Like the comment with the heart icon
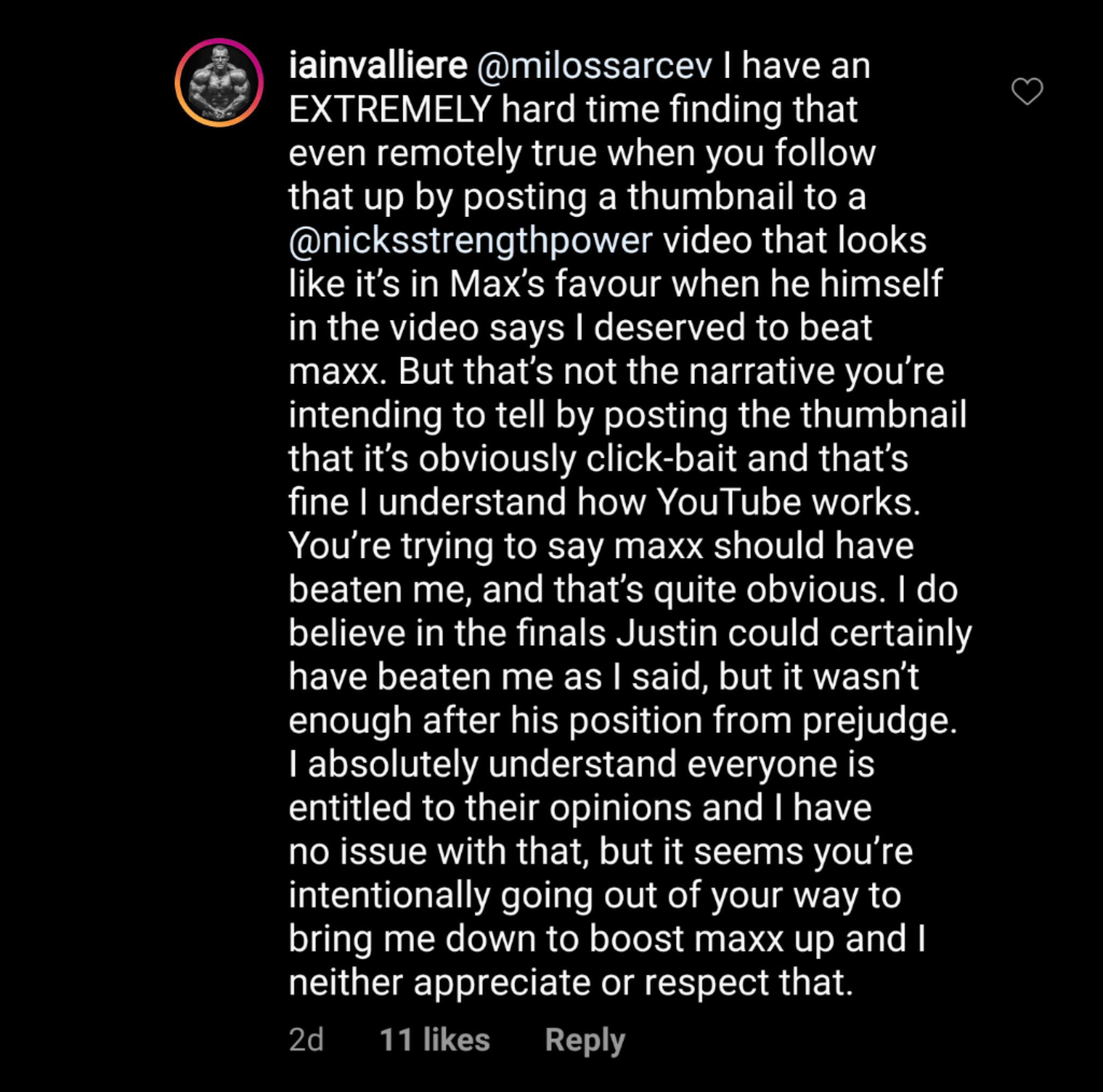This screenshot has height=1092, width=1103. tap(1027, 92)
